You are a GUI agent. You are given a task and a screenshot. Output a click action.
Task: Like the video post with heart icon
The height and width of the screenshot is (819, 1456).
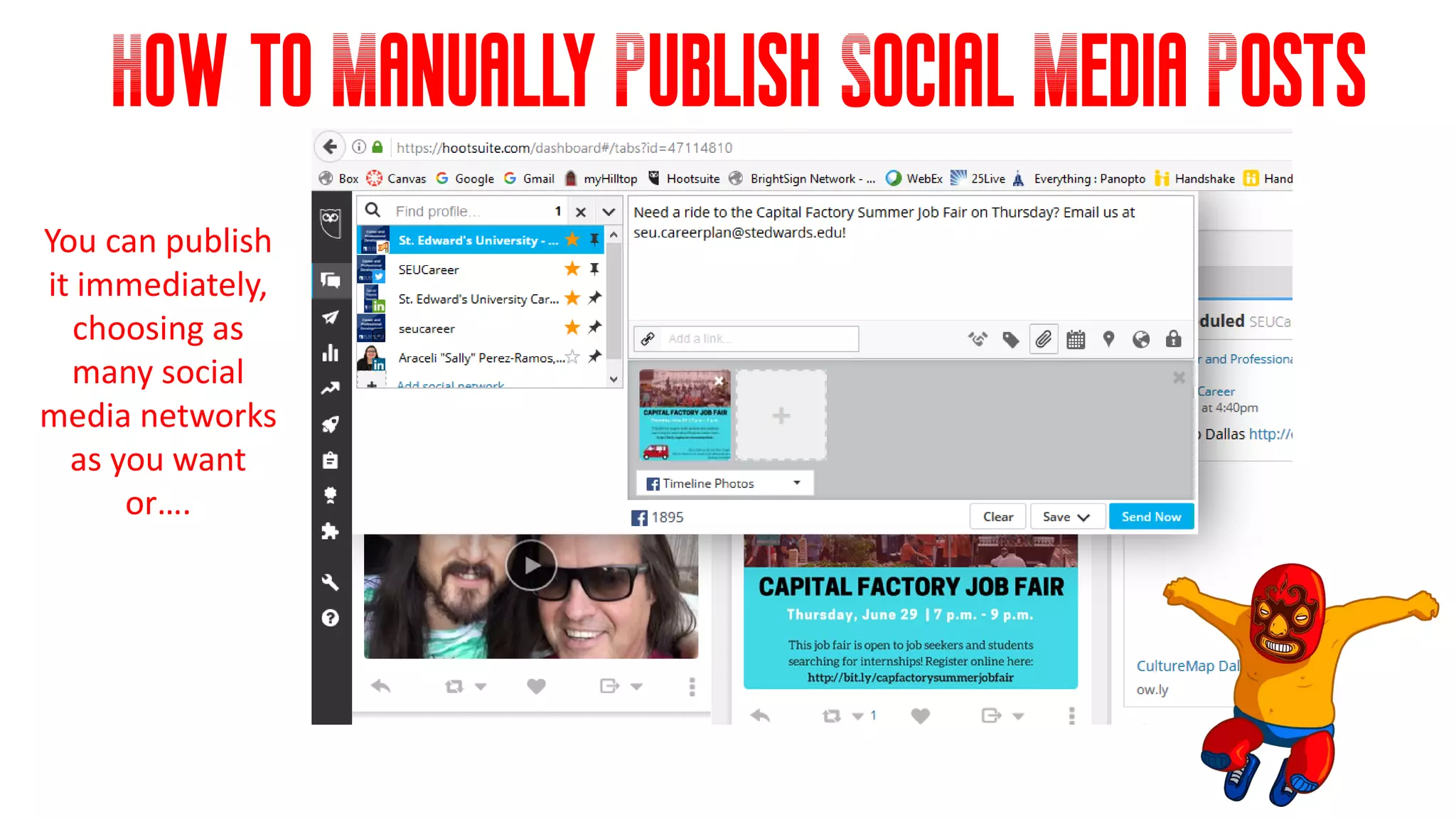point(536,686)
